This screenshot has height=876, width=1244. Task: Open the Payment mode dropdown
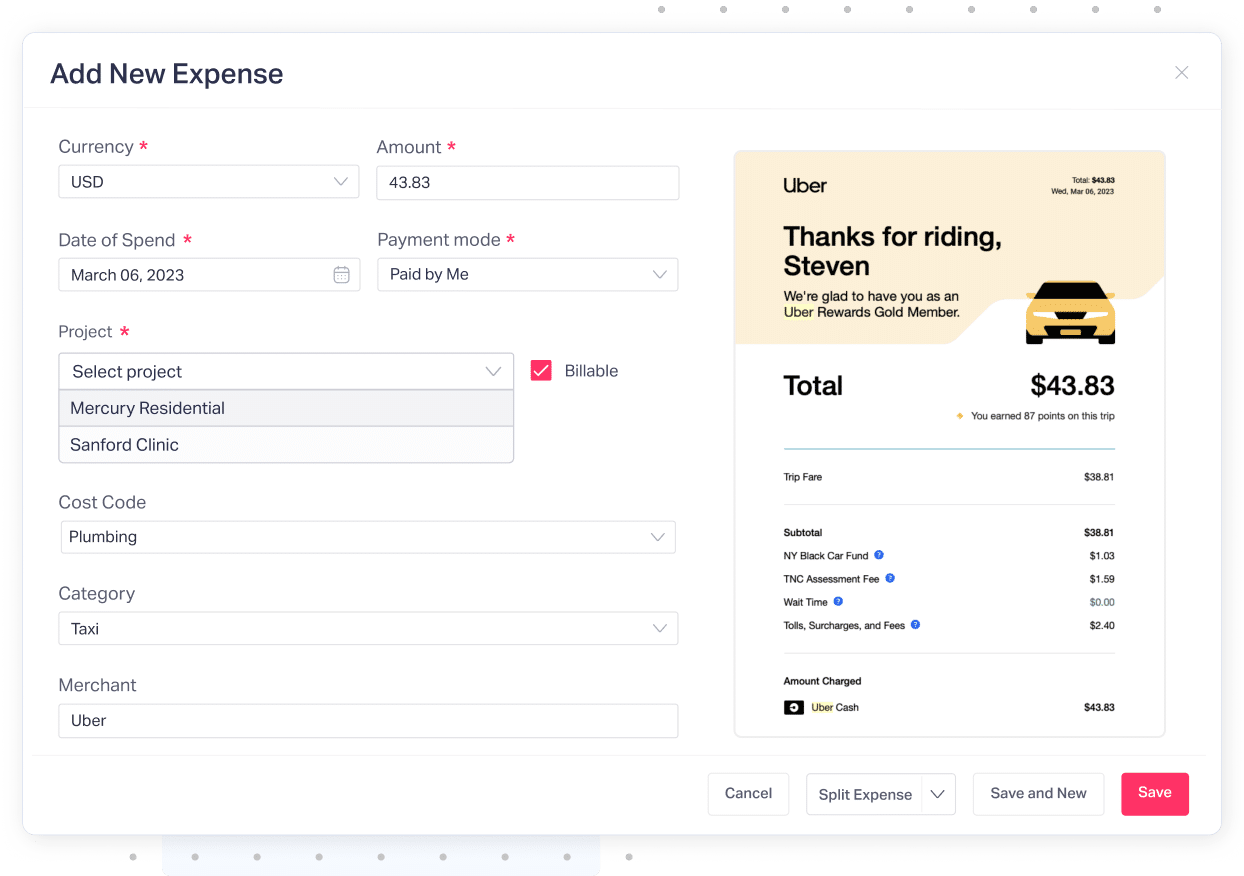click(659, 274)
